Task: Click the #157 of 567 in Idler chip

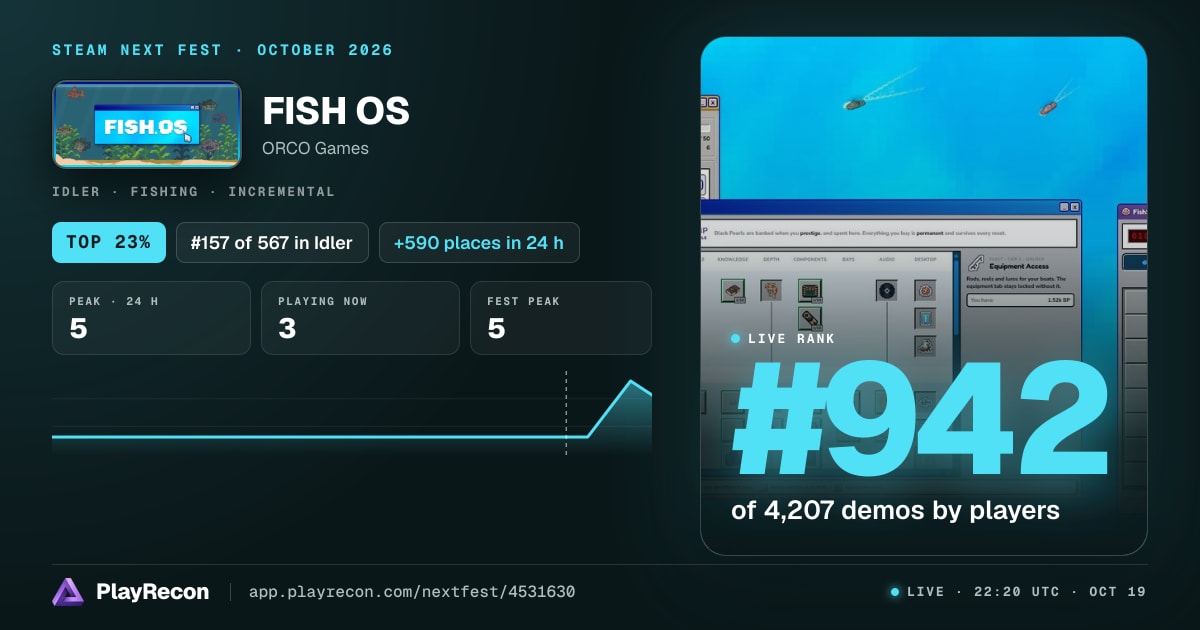Action: click(272, 242)
